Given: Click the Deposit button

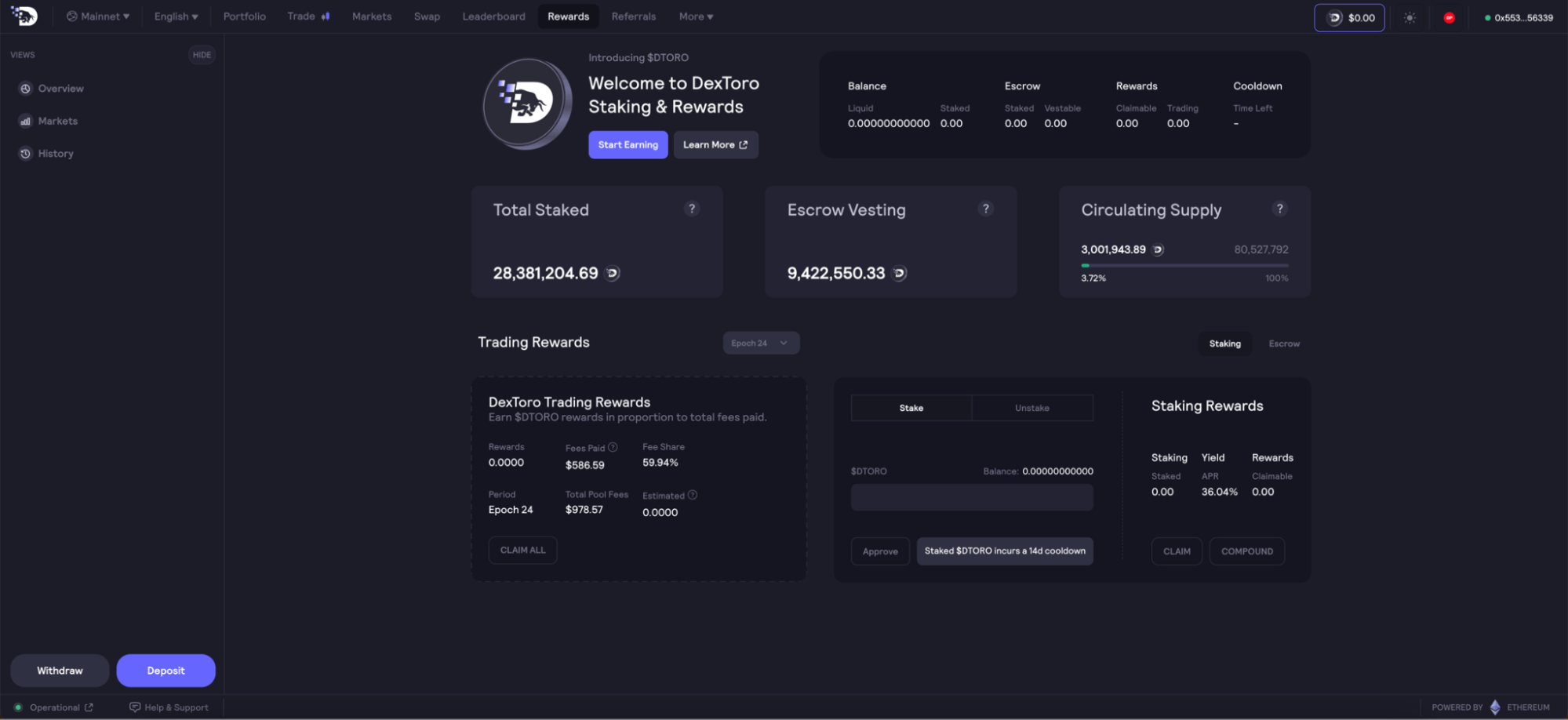Looking at the screenshot, I should [166, 671].
